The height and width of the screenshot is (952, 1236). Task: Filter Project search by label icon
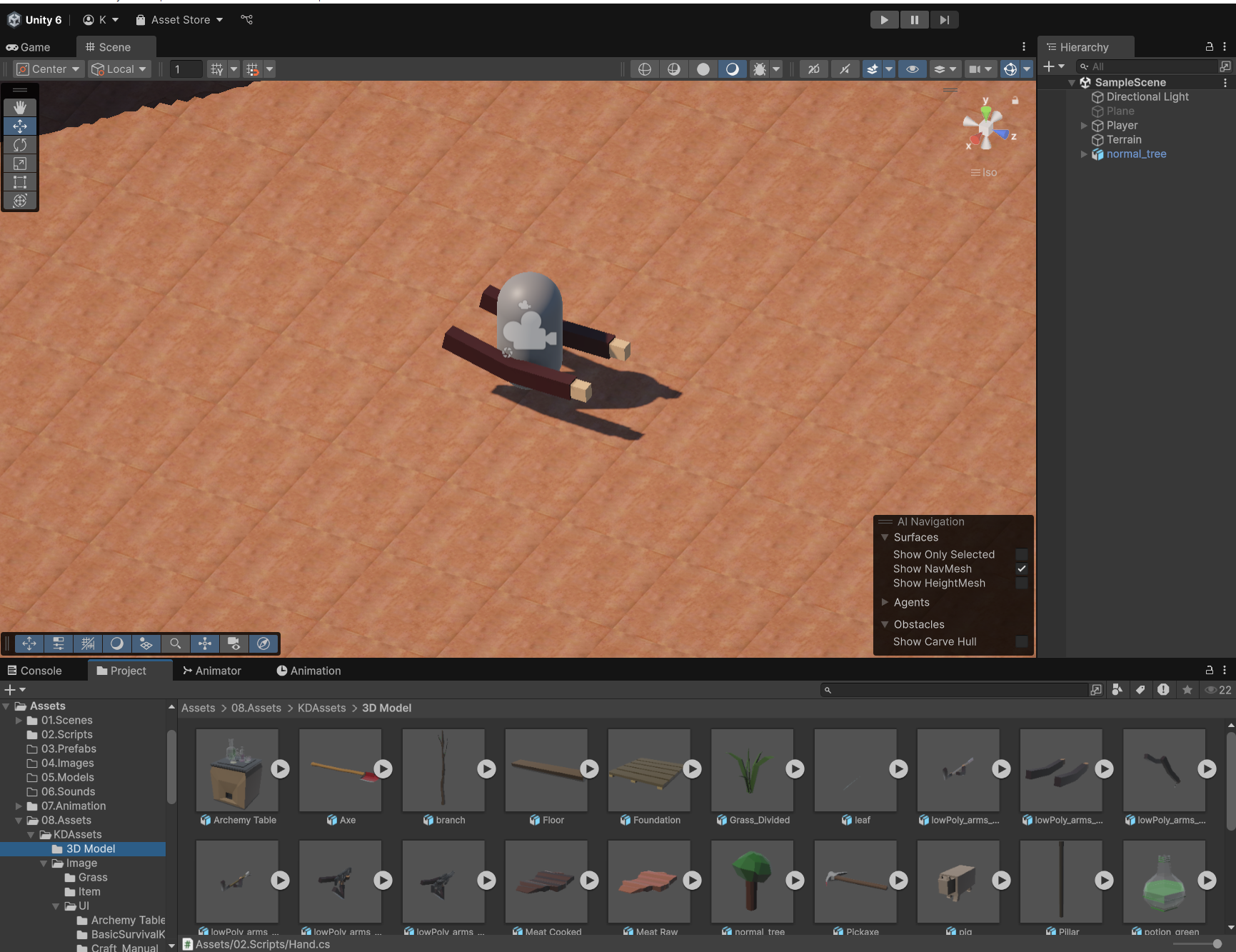[1140, 690]
